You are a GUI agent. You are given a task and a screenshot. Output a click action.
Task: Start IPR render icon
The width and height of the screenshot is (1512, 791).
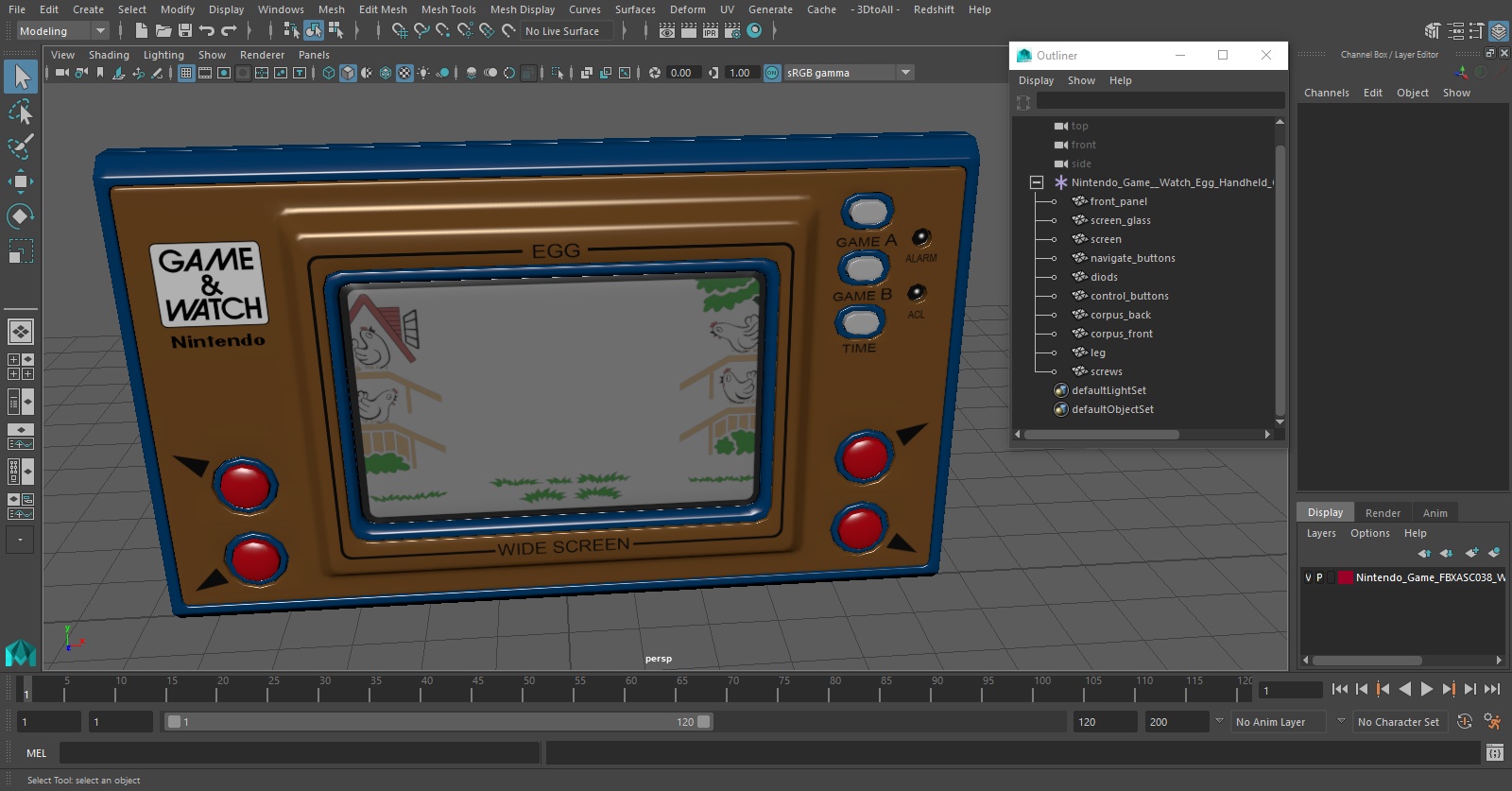click(711, 30)
